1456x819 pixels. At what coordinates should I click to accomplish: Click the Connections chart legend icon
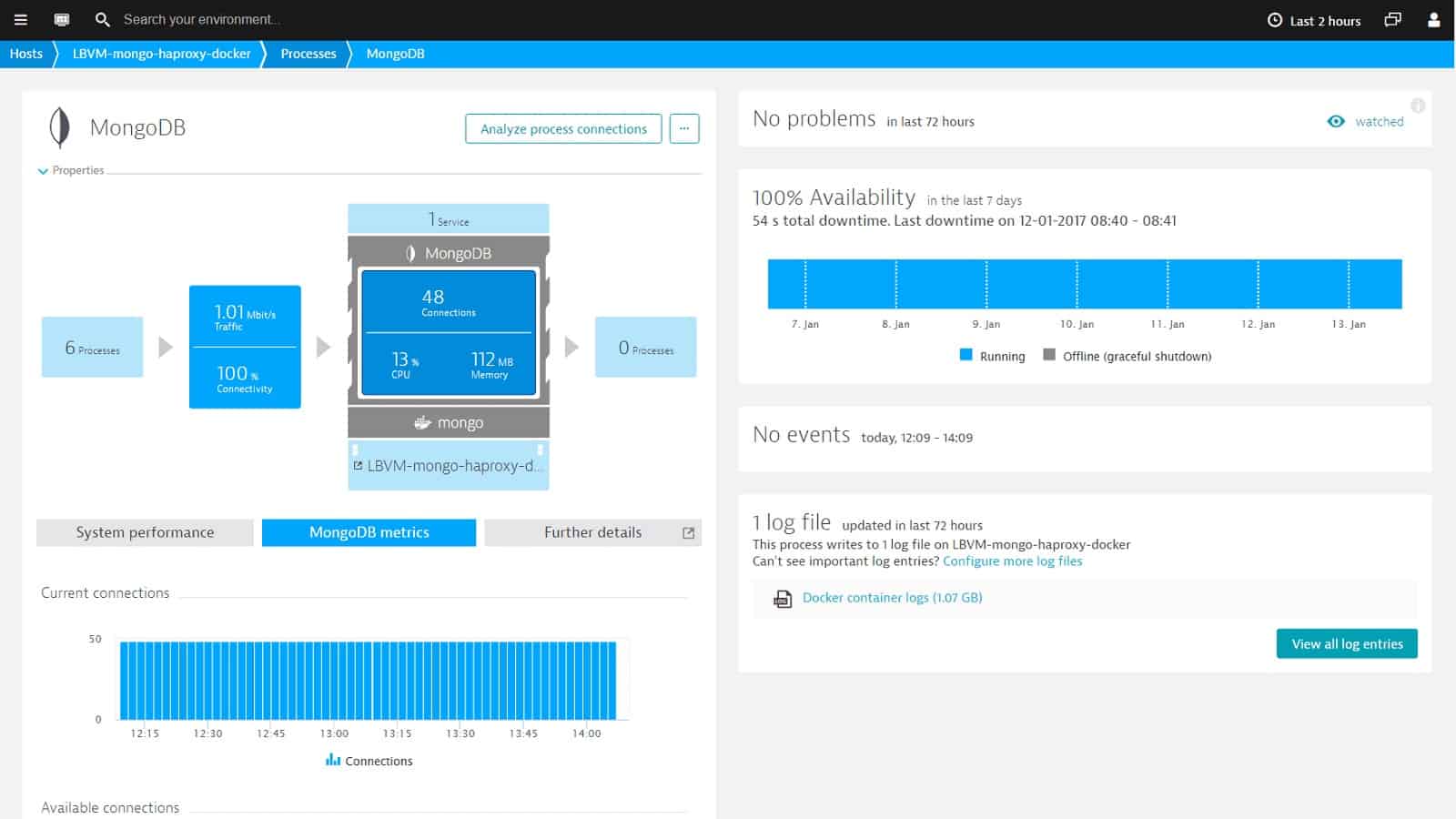[x=333, y=760]
